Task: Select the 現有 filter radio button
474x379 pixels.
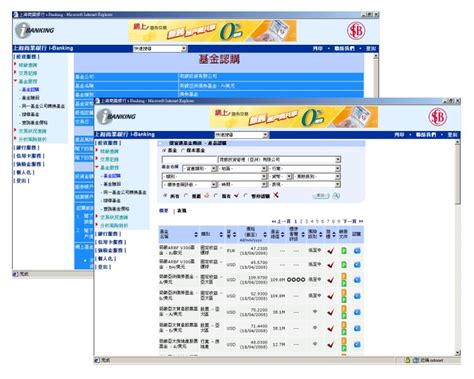Action: 216,196
